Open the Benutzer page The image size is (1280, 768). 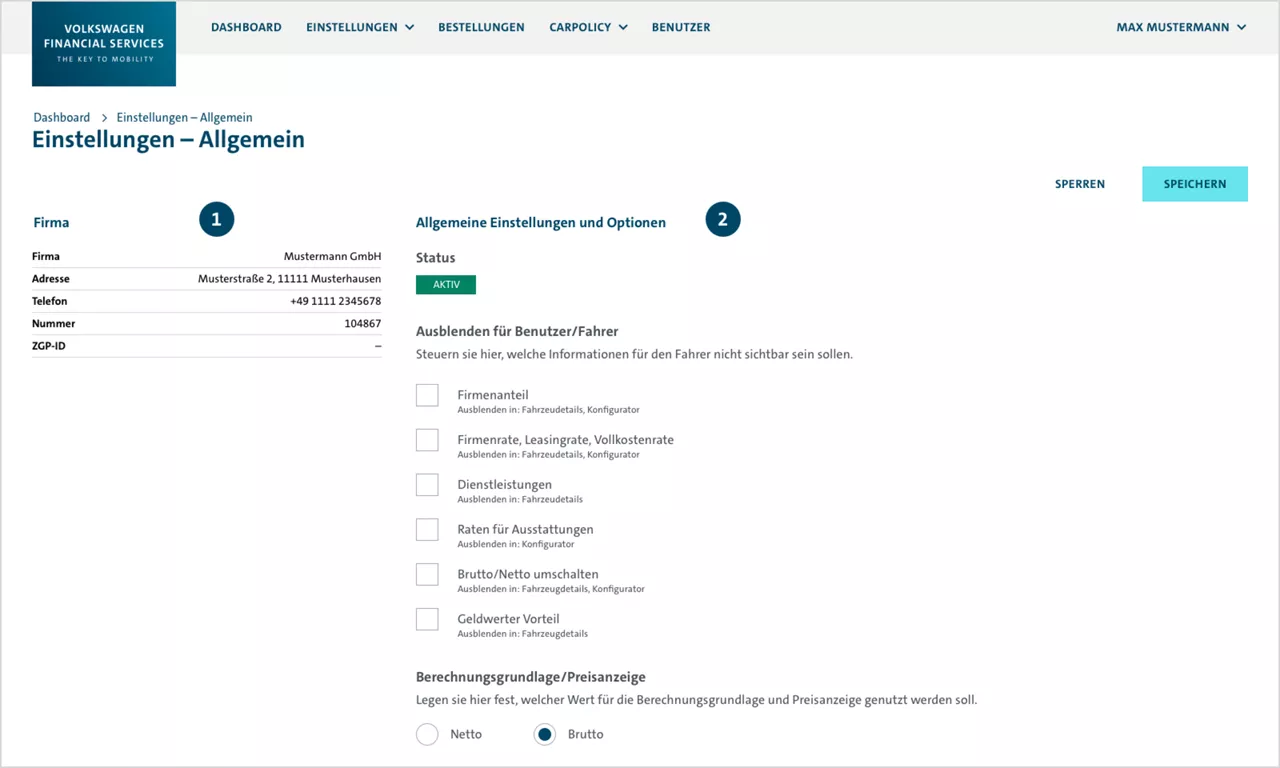click(x=681, y=27)
